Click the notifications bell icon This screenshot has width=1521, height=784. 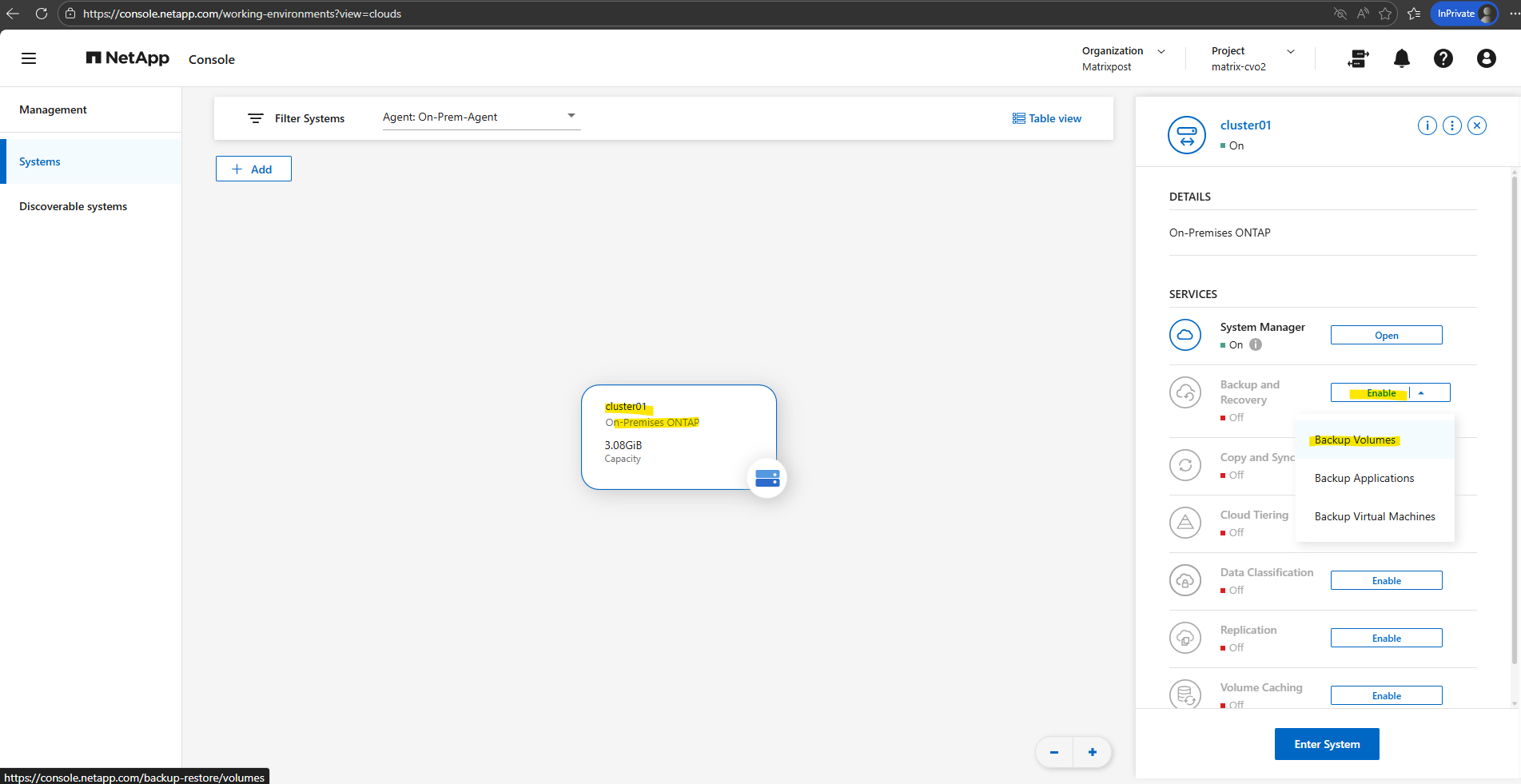(1401, 58)
